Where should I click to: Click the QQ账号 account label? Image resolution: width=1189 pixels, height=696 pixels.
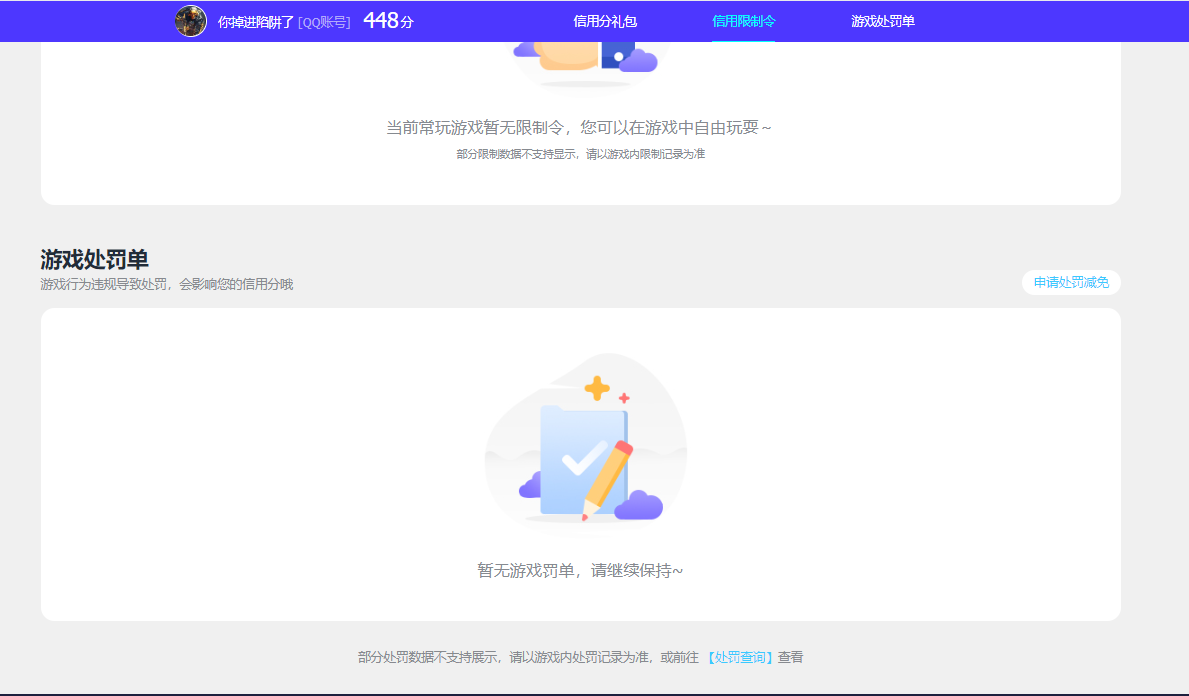point(323,22)
